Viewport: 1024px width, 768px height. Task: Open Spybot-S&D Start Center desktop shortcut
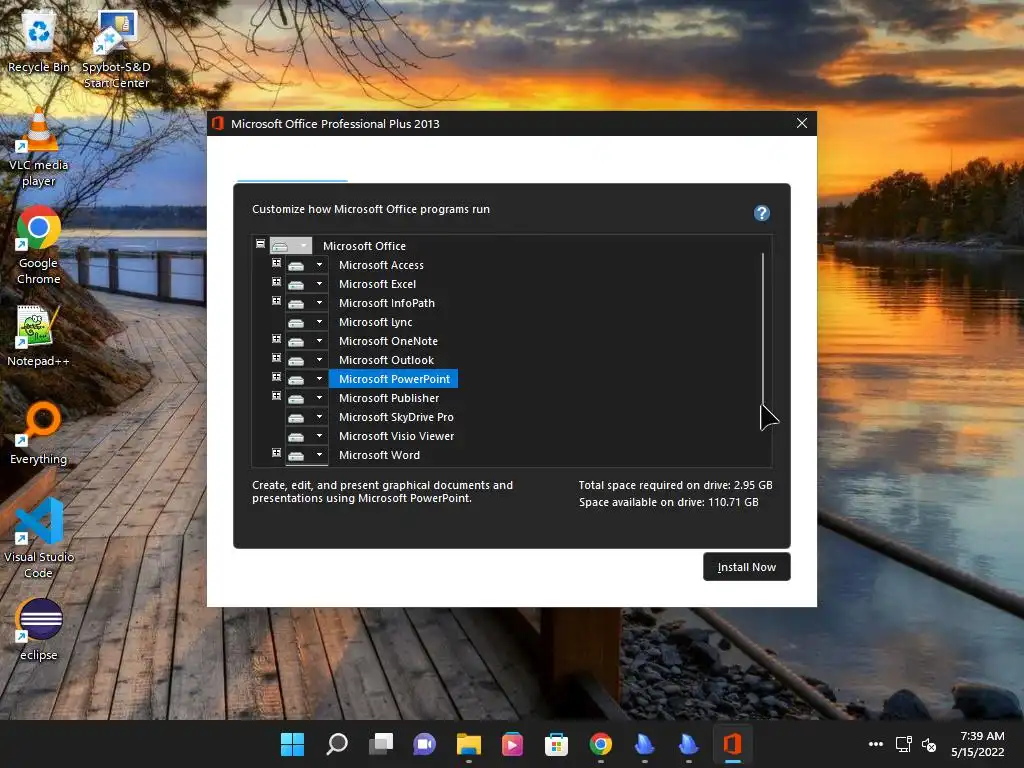click(x=116, y=49)
